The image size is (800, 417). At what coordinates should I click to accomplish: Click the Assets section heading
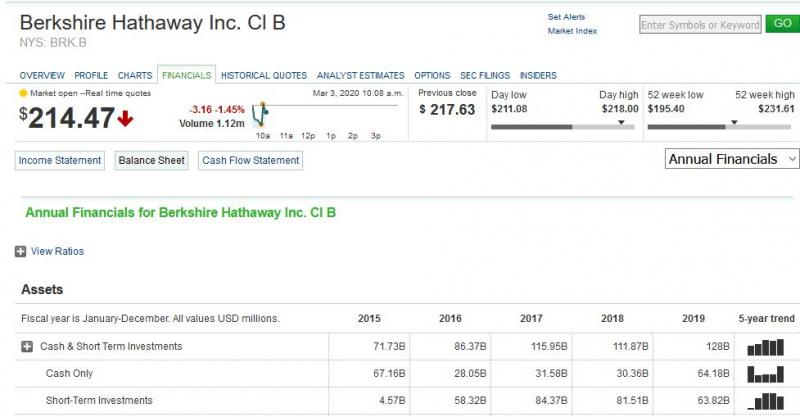pos(42,289)
